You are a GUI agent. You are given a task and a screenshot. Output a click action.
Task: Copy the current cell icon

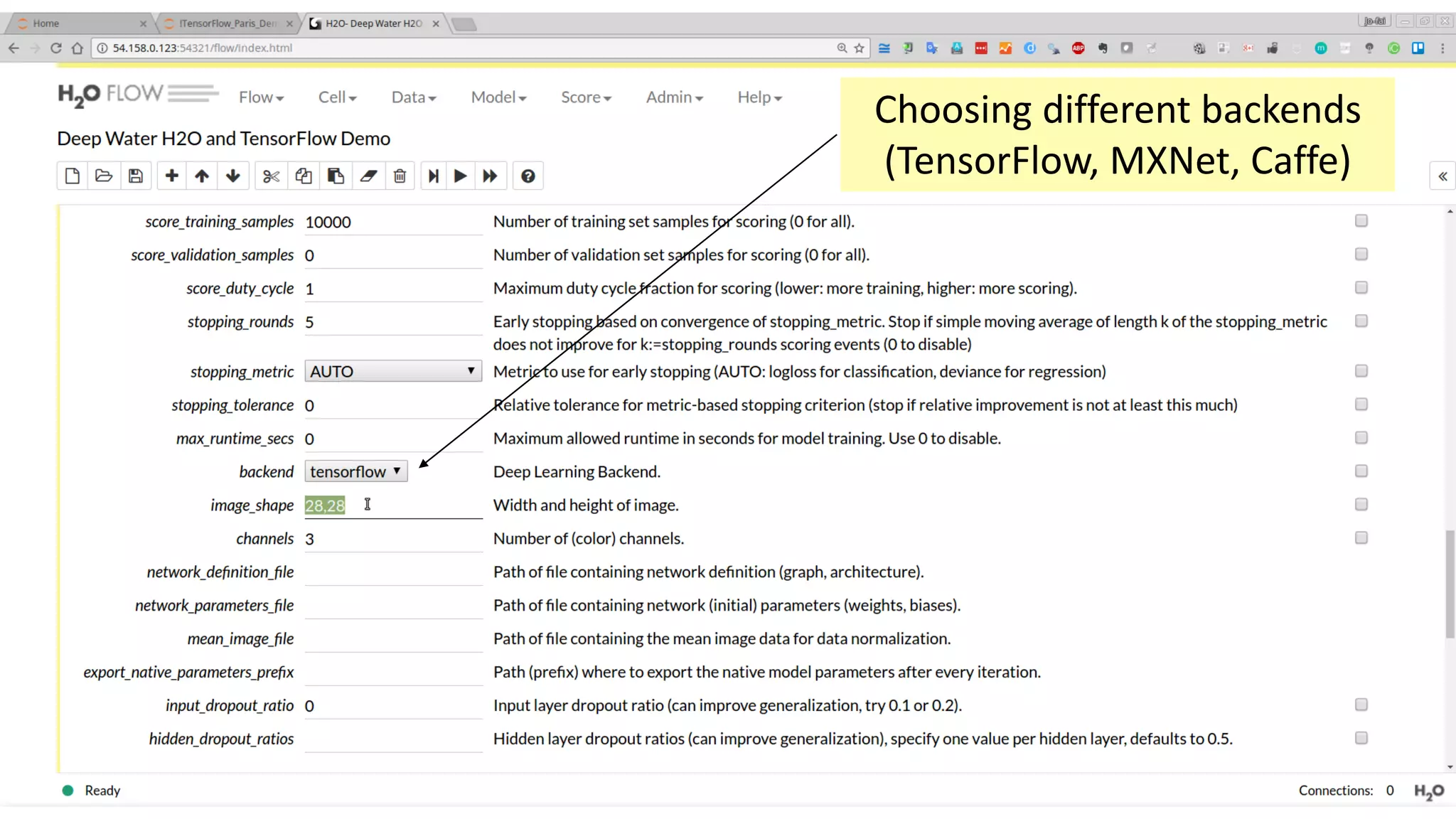tap(304, 176)
